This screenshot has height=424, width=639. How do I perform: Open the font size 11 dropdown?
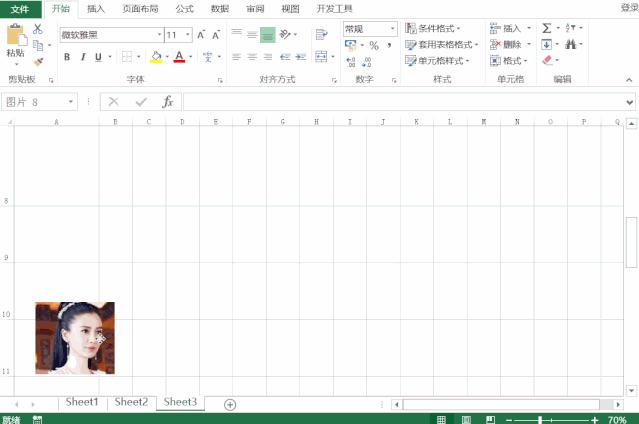click(x=187, y=35)
